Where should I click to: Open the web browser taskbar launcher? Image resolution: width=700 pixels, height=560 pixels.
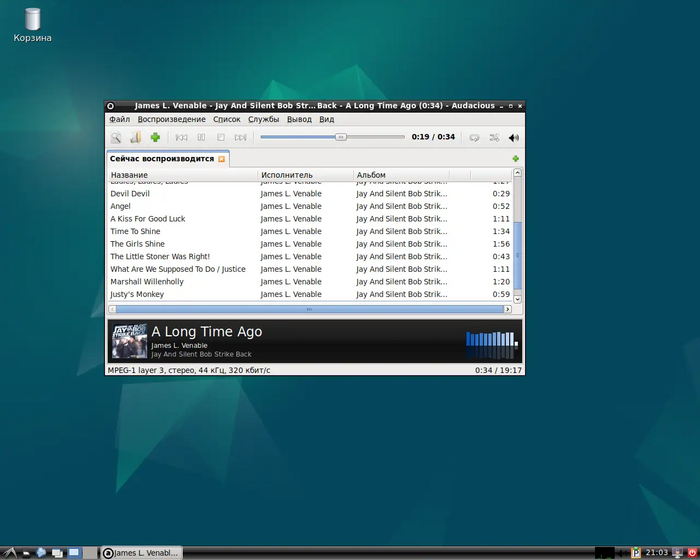coord(41,553)
